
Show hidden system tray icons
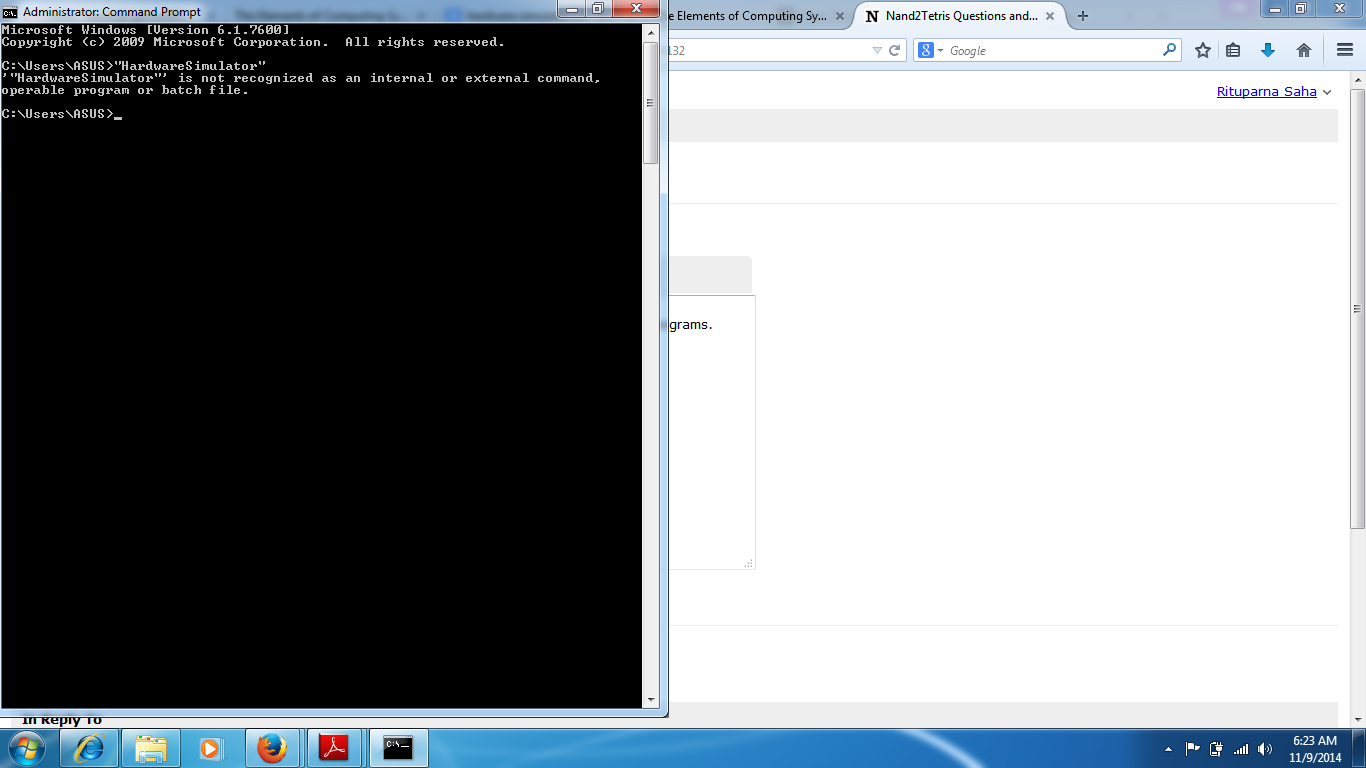[x=1168, y=749]
